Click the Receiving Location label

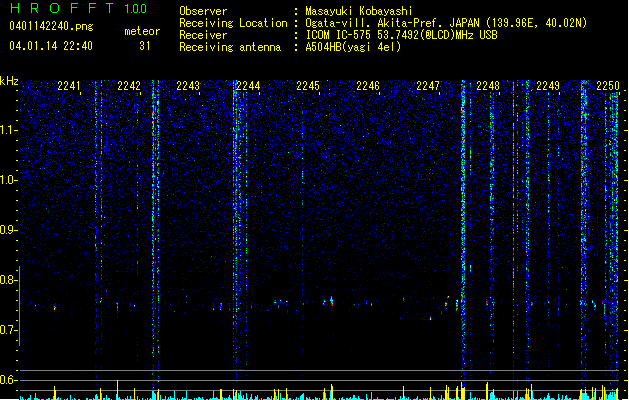[x=233, y=23]
